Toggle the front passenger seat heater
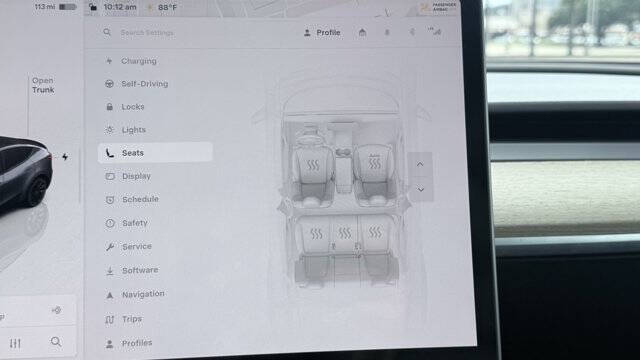The image size is (640, 360). [374, 162]
